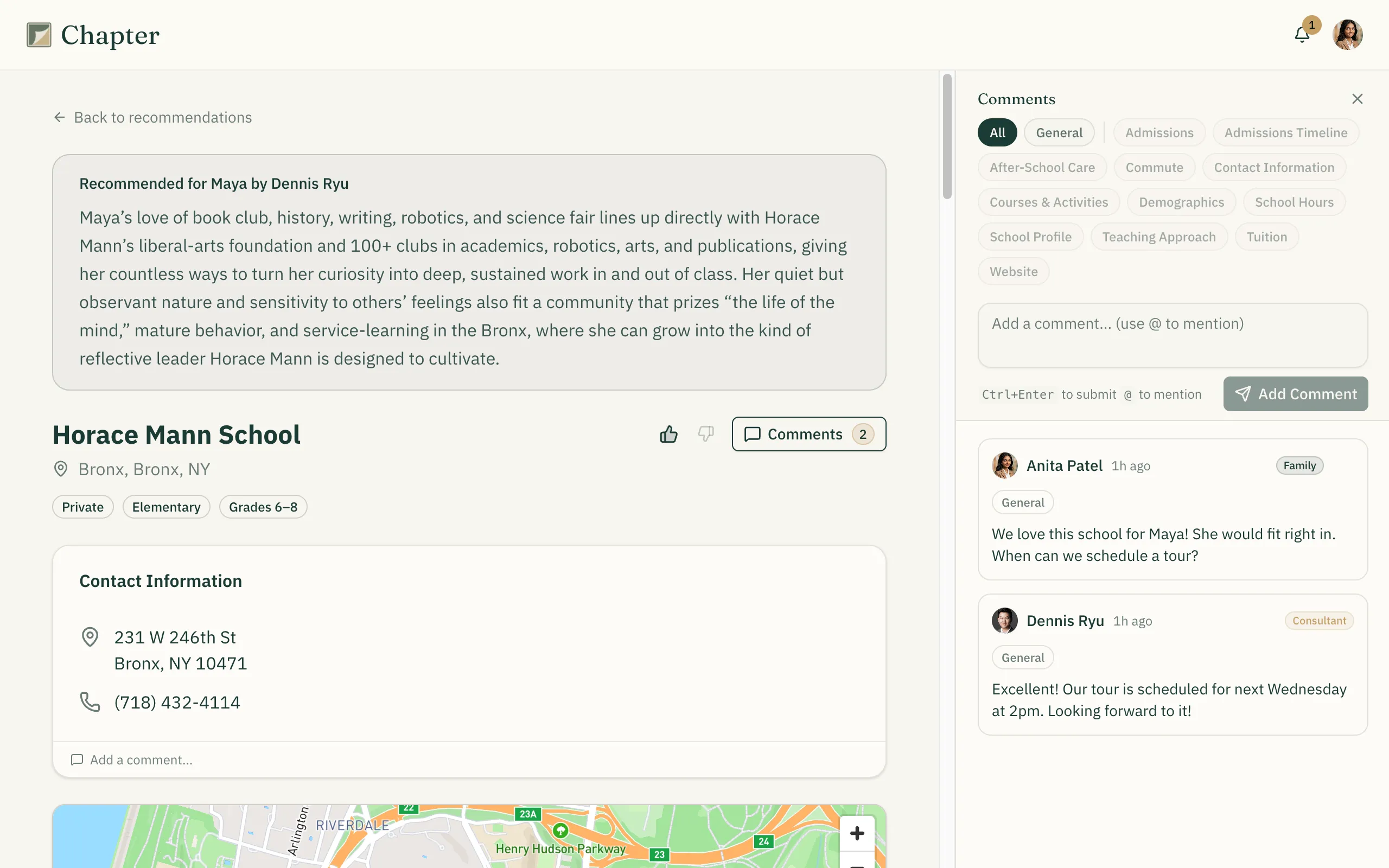Filter comments by After-School Care

point(1042,168)
